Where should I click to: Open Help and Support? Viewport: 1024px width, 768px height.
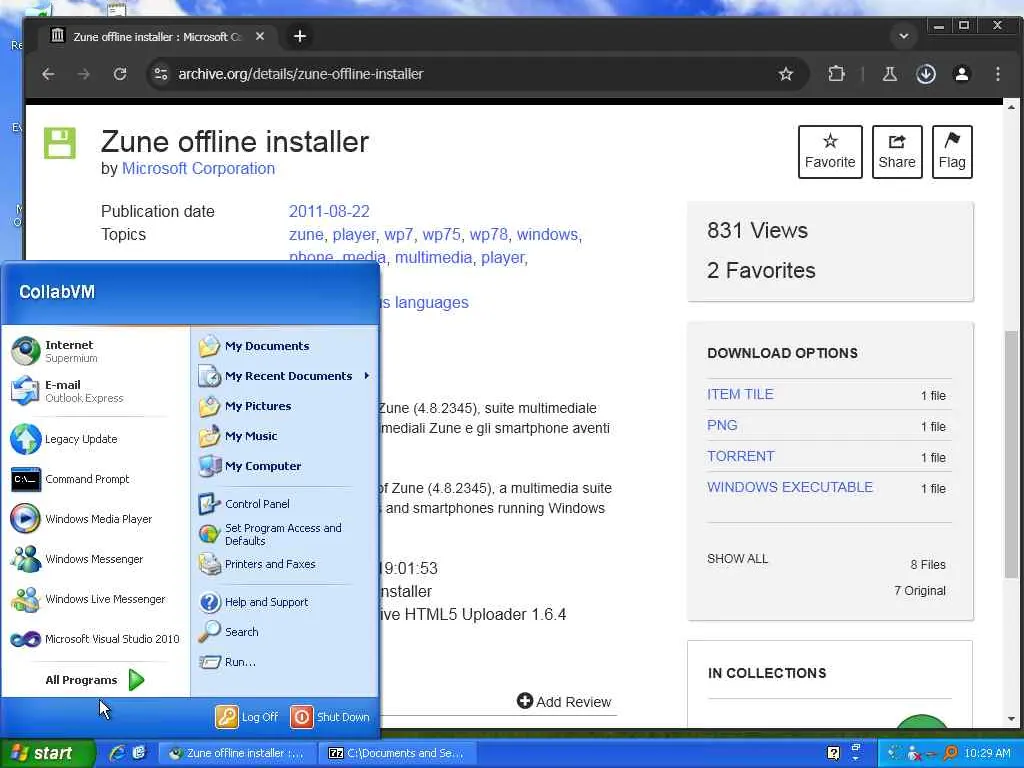point(285,601)
